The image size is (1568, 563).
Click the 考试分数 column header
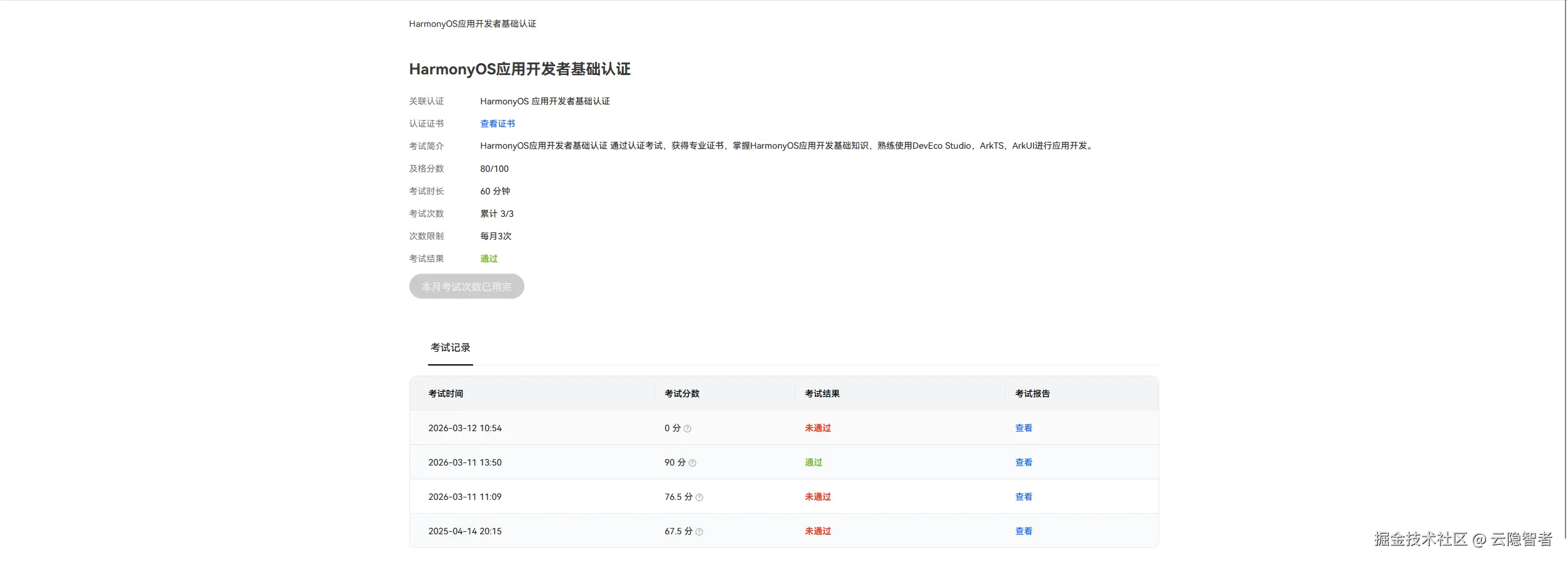[682, 394]
